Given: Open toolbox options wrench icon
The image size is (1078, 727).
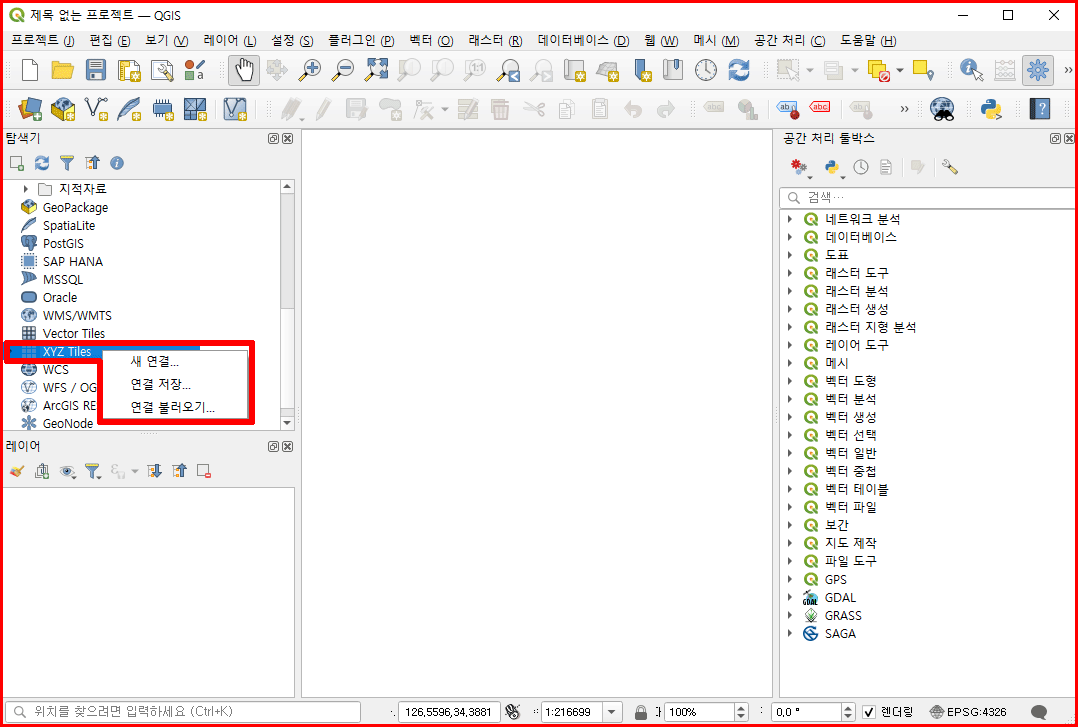Looking at the screenshot, I should [949, 167].
